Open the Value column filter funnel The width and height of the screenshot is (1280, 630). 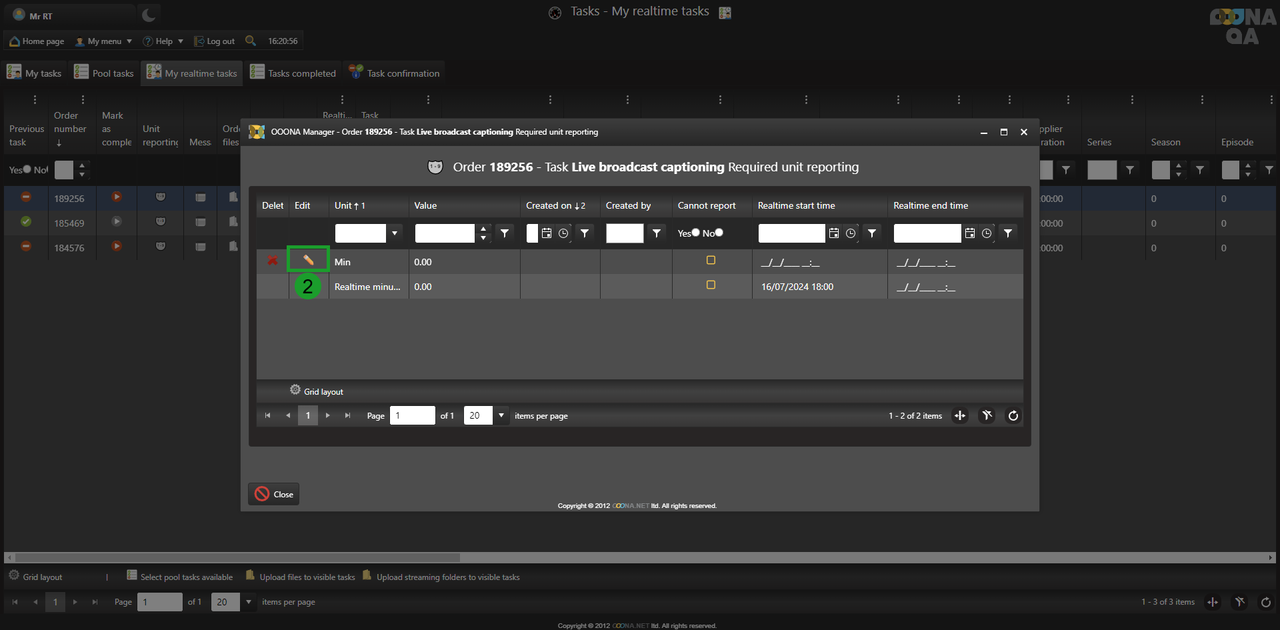tap(505, 233)
